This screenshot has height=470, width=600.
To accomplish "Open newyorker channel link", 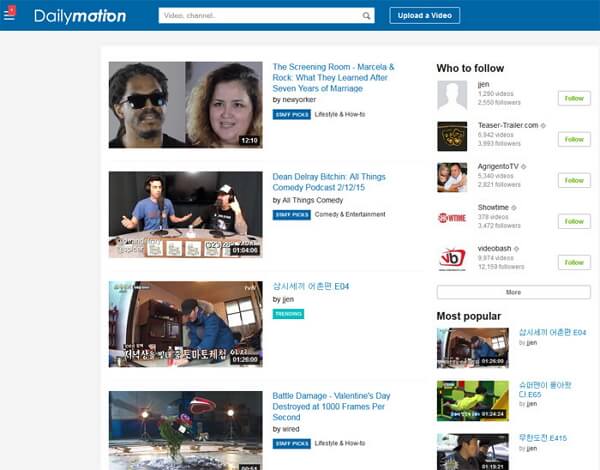I will click(x=299, y=100).
